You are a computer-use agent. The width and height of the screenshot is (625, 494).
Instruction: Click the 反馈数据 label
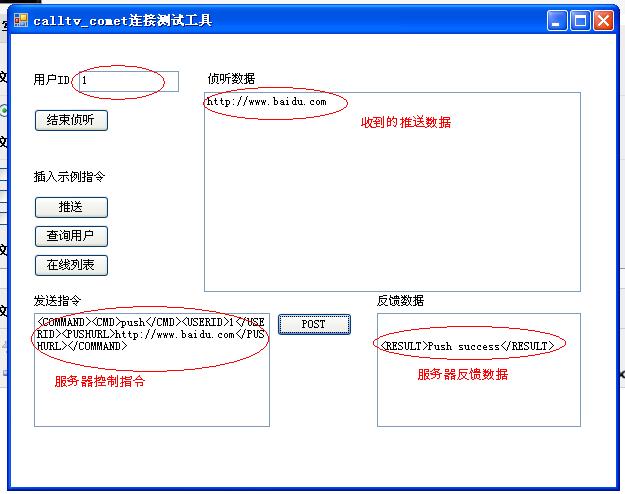coord(401,301)
